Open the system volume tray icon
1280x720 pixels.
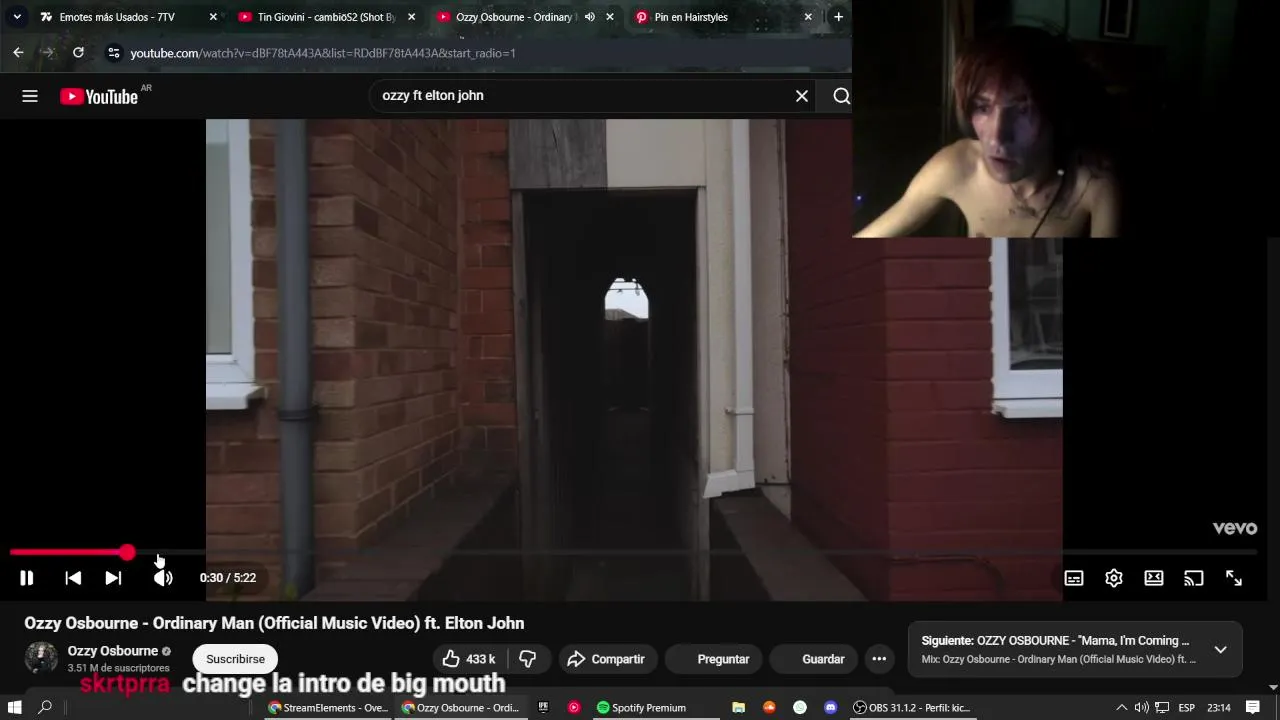tap(1141, 708)
